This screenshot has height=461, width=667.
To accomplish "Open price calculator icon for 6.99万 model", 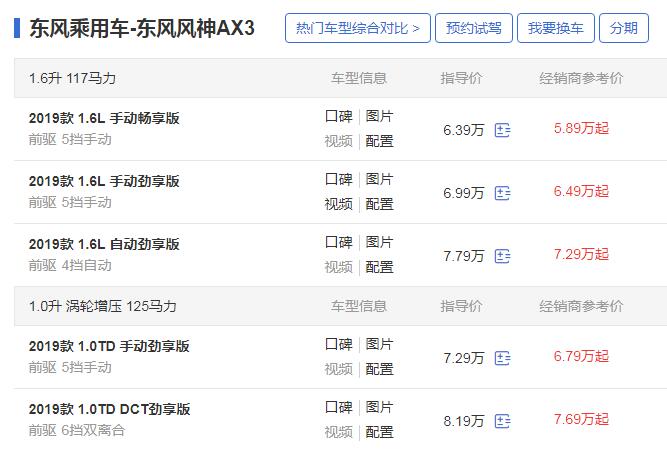I will pos(502,193).
